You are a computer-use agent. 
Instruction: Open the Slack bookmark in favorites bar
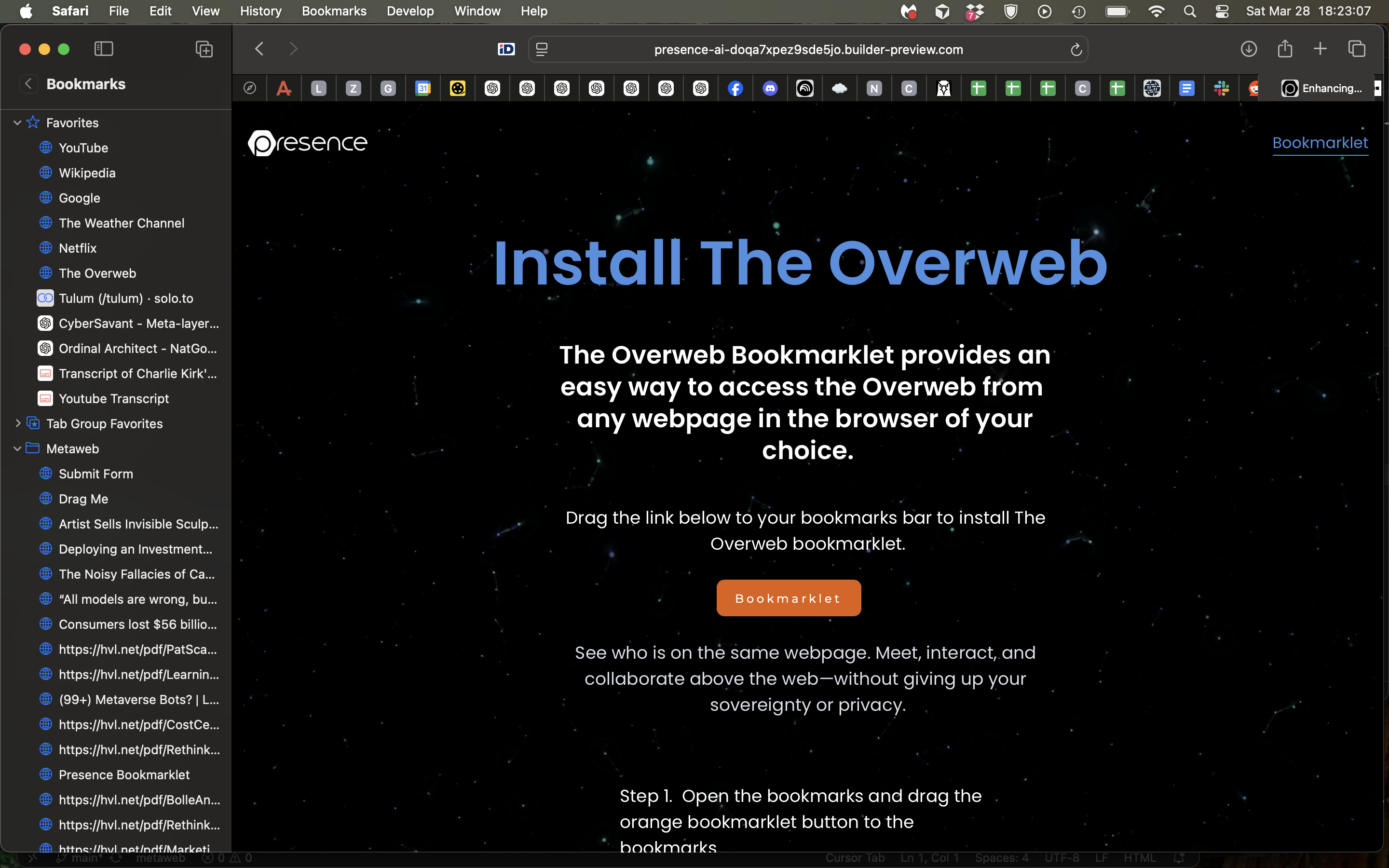[1222, 88]
